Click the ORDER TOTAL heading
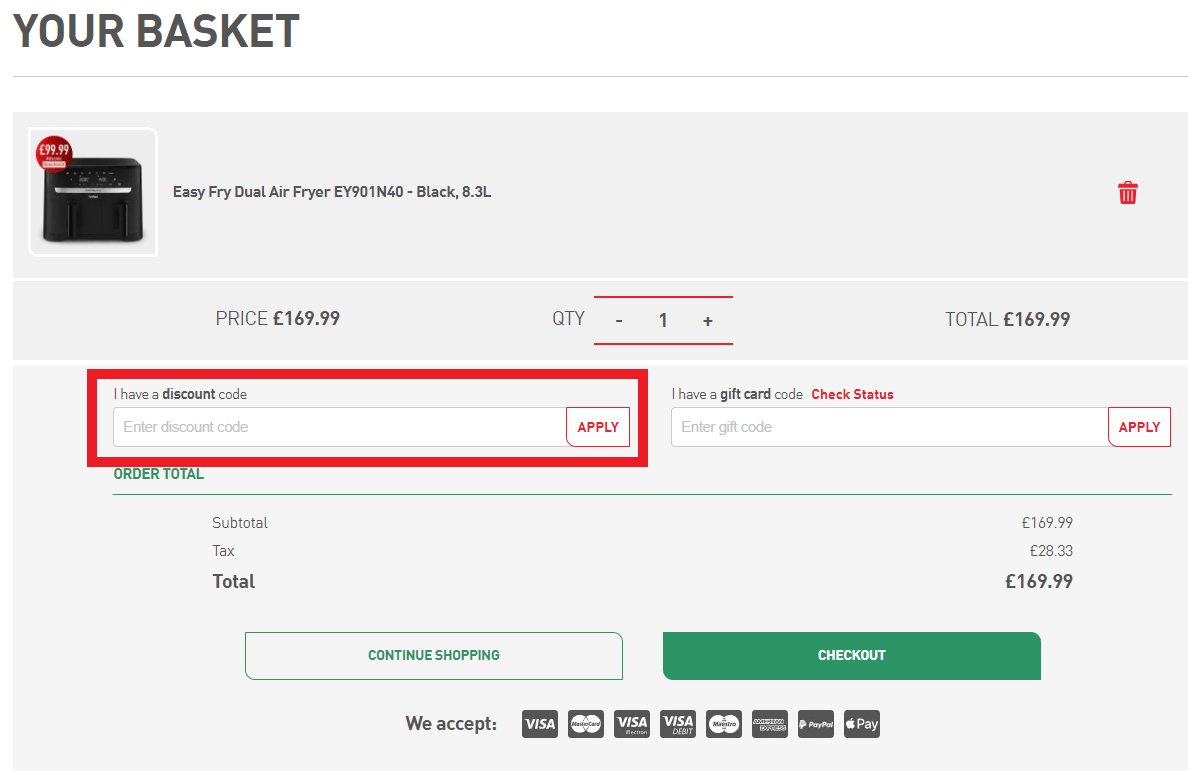The image size is (1188, 771). [x=158, y=474]
